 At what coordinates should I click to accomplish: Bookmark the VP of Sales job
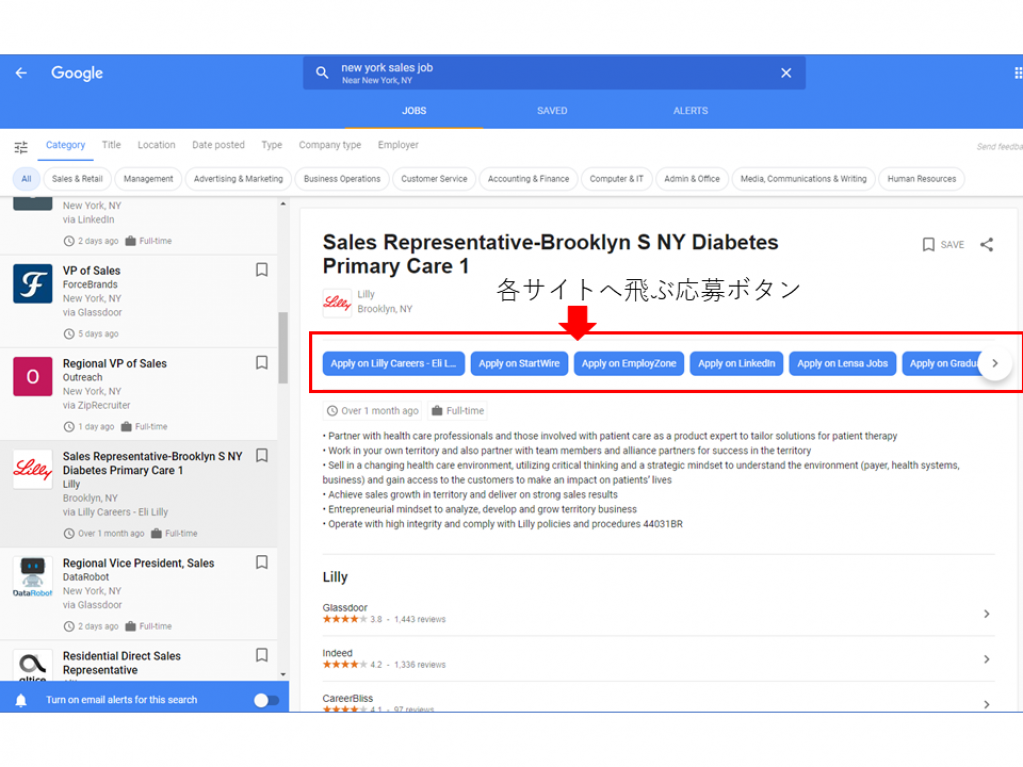click(x=262, y=269)
